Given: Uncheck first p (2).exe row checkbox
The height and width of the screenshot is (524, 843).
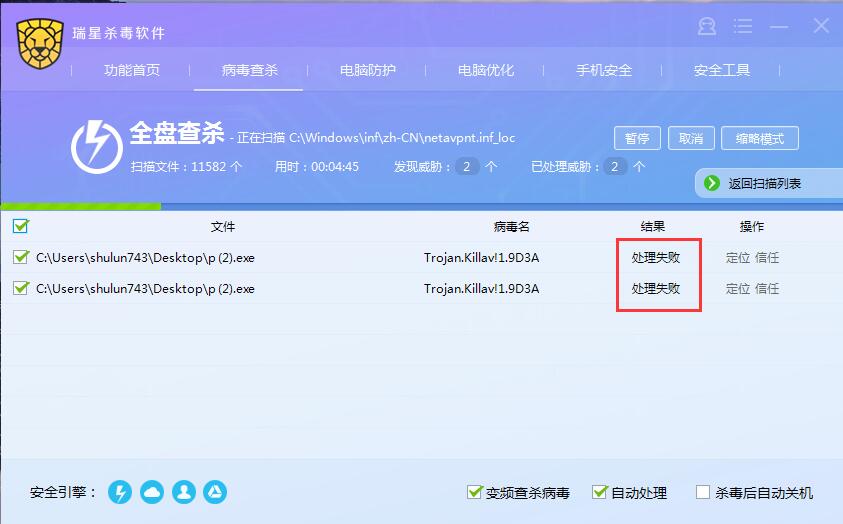Looking at the screenshot, I should tap(20, 257).
